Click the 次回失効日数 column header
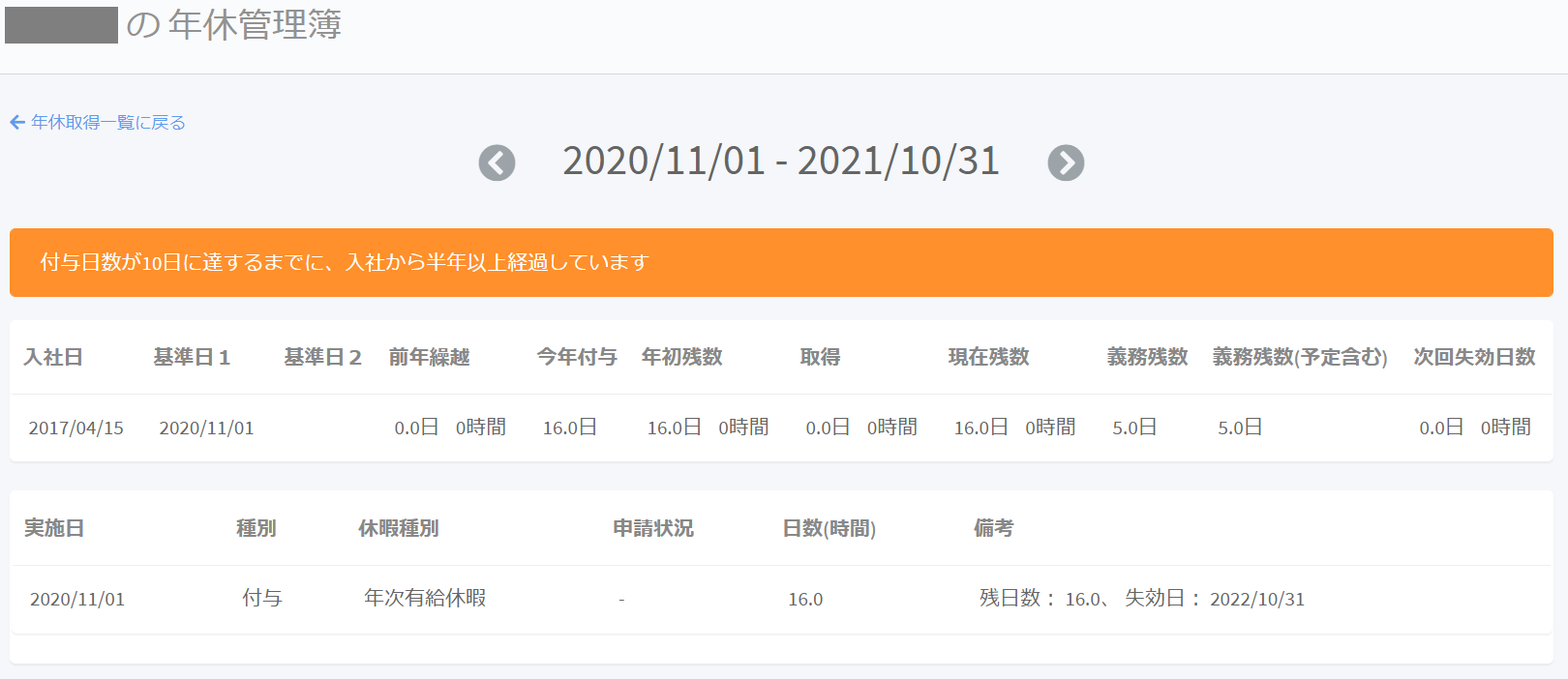 click(1474, 357)
